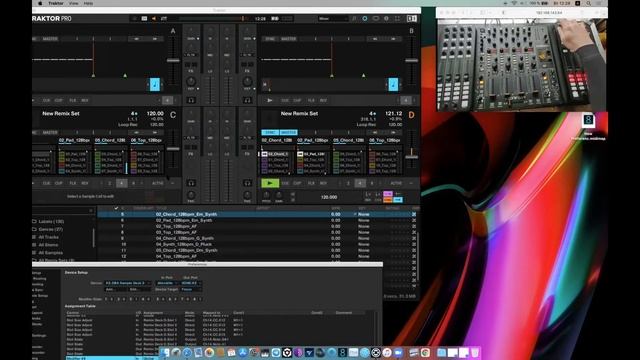Select All Tracks in browser tree

[48, 237]
